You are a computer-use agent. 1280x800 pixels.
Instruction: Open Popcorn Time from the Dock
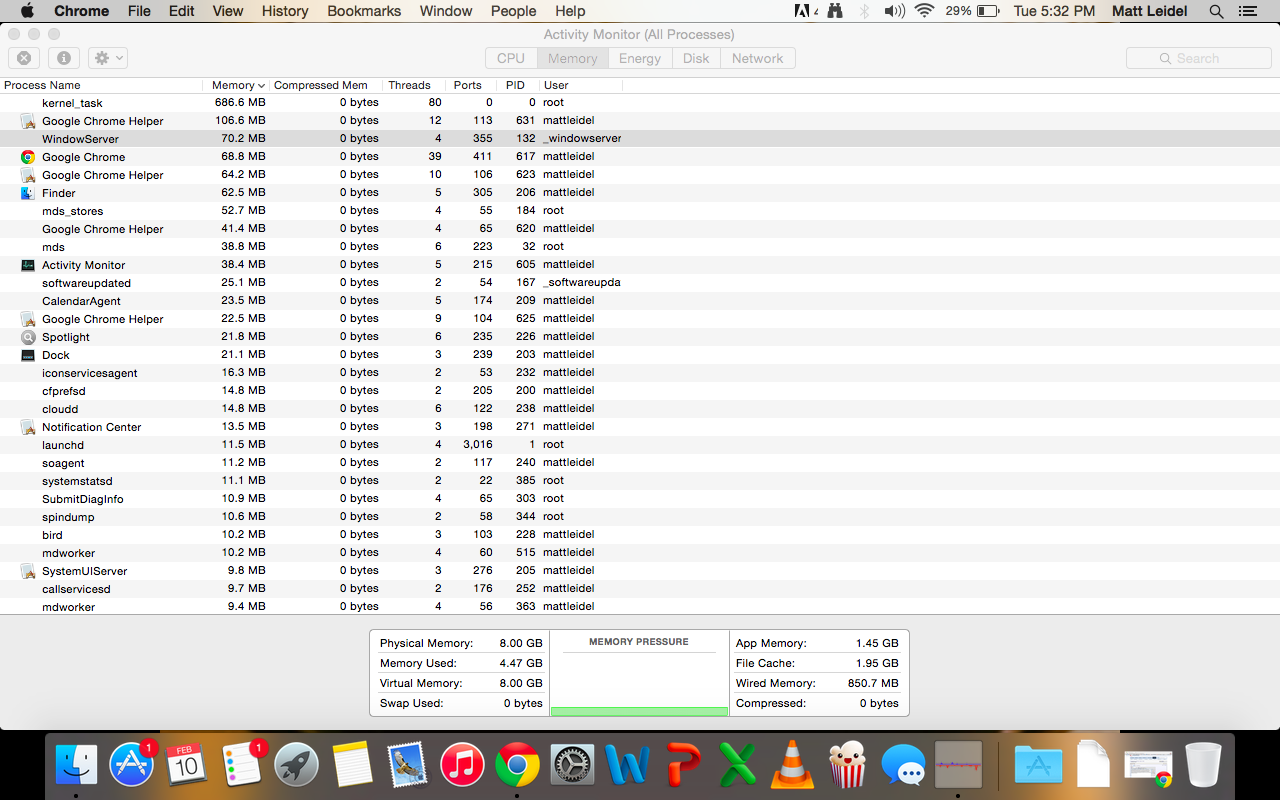[x=848, y=766]
